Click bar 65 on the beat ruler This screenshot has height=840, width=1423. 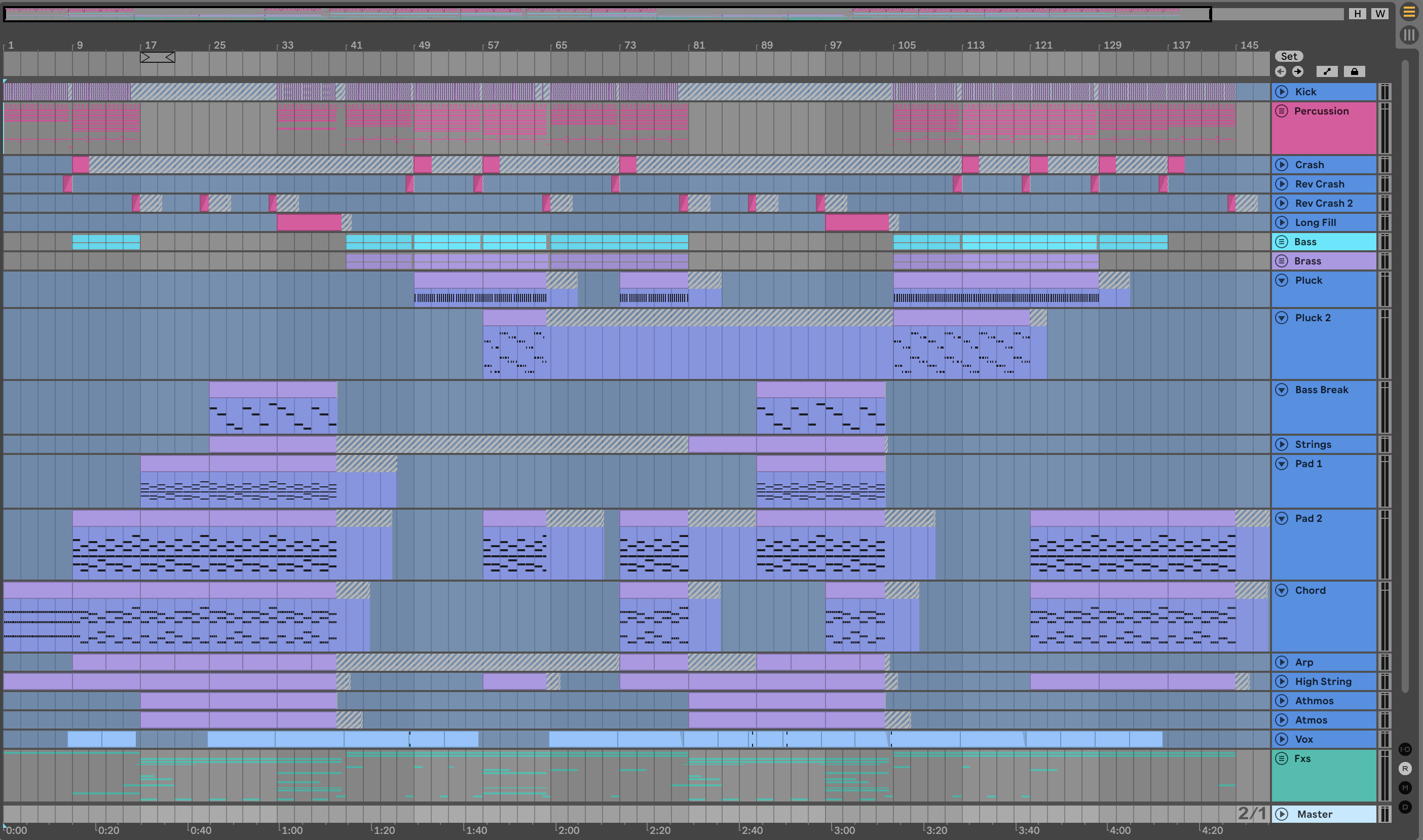pos(560,45)
